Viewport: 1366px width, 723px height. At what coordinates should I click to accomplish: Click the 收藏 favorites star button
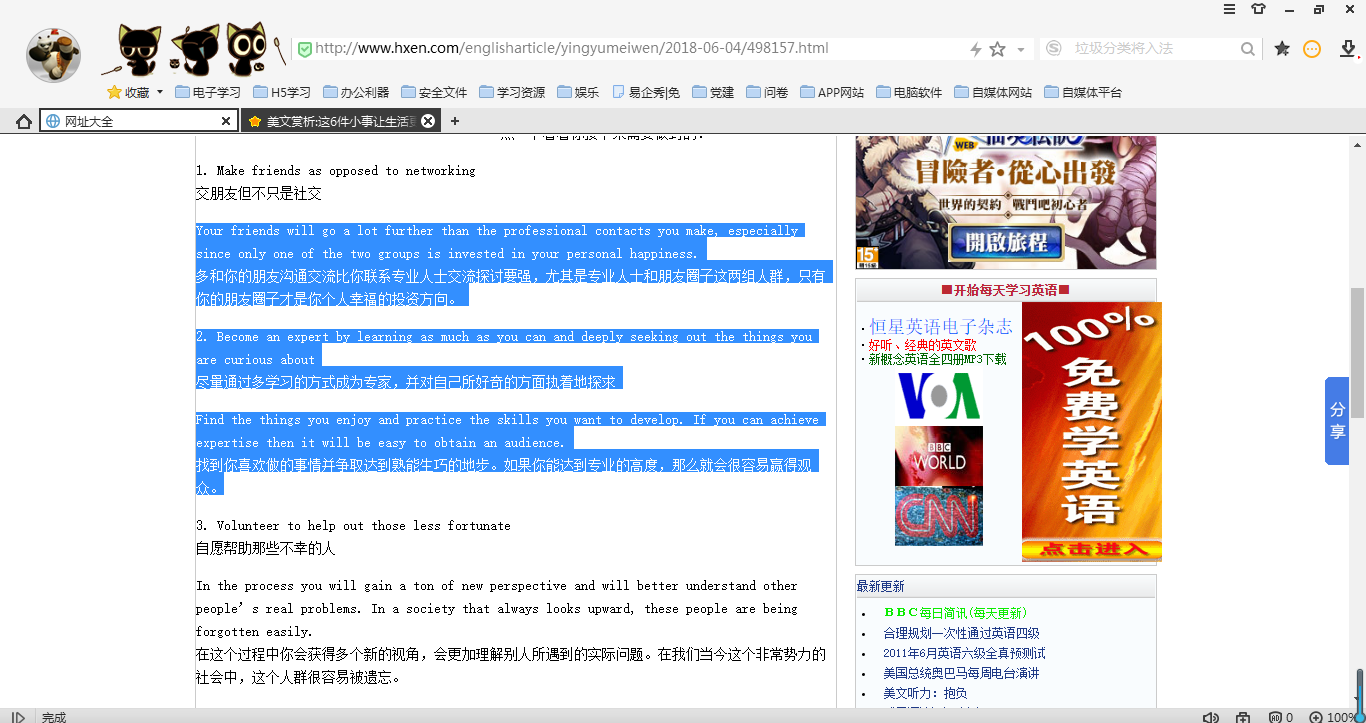pyautogui.click(x=129, y=92)
